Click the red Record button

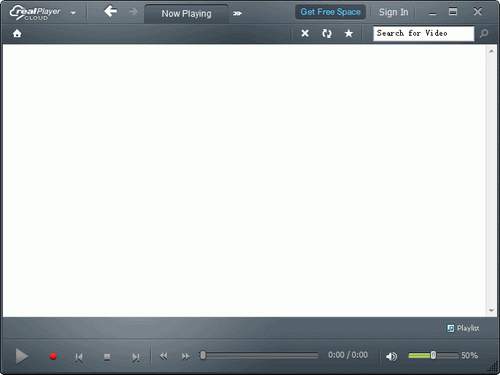pos(53,357)
